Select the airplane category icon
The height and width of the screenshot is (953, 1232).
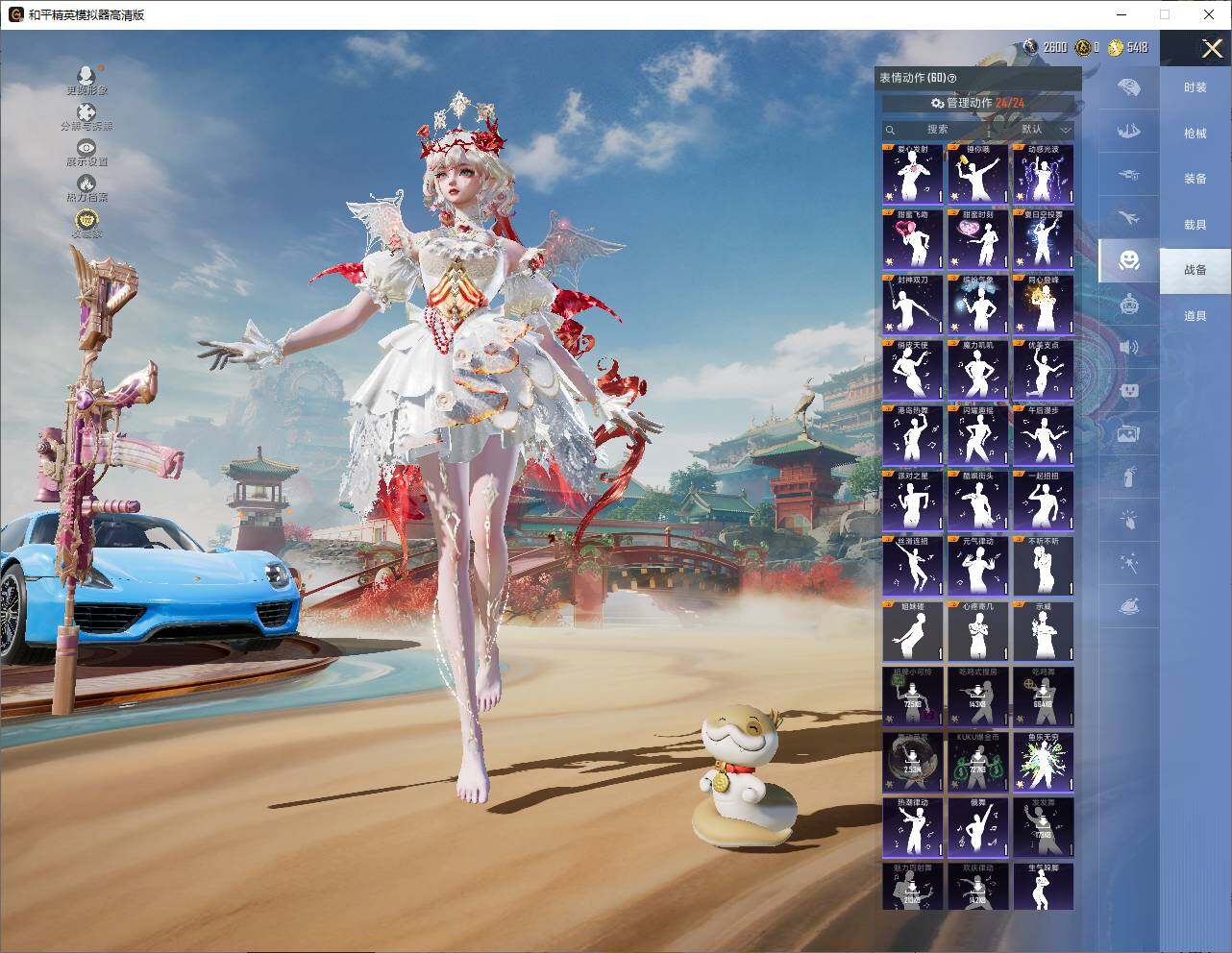[1128, 219]
